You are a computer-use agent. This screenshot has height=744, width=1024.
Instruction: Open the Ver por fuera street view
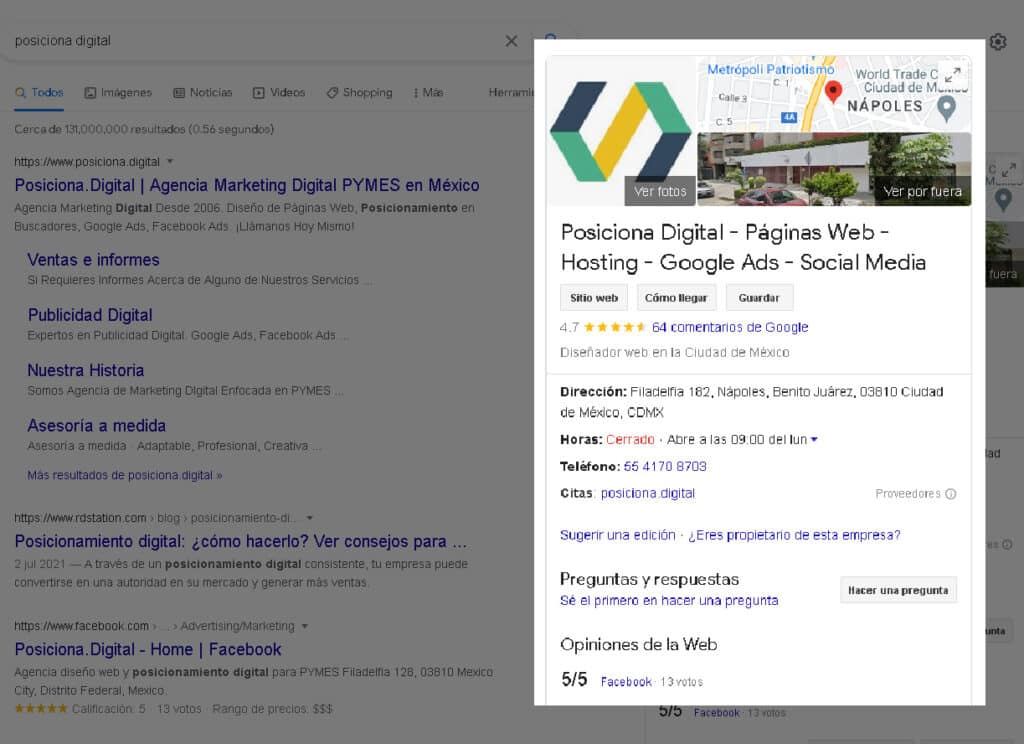click(x=922, y=191)
